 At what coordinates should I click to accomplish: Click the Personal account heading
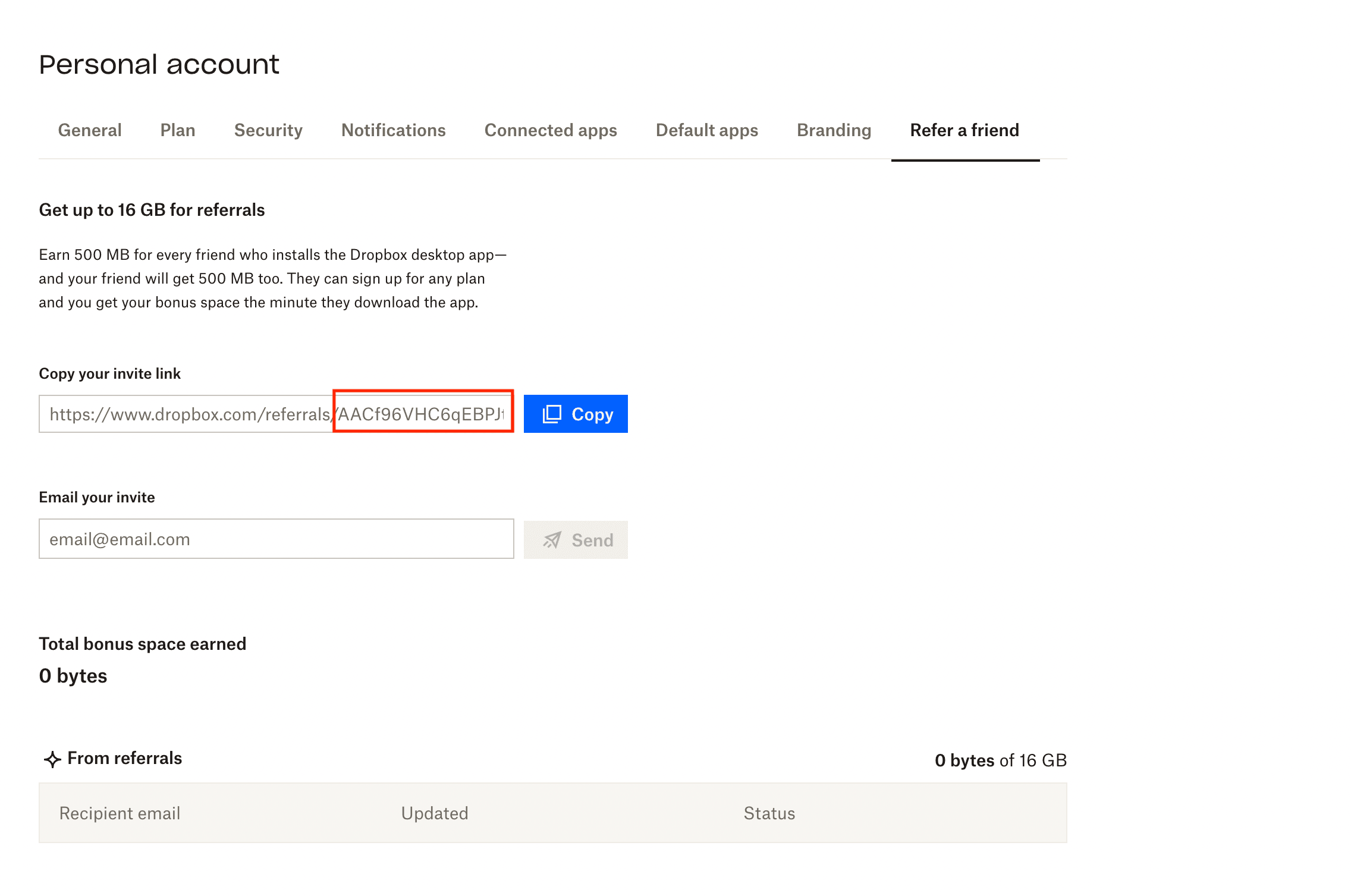pos(159,64)
